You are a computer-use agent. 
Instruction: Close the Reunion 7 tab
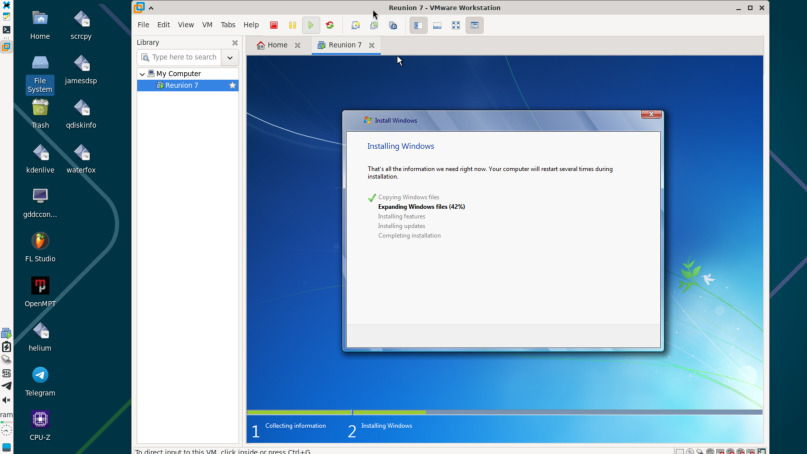point(372,45)
